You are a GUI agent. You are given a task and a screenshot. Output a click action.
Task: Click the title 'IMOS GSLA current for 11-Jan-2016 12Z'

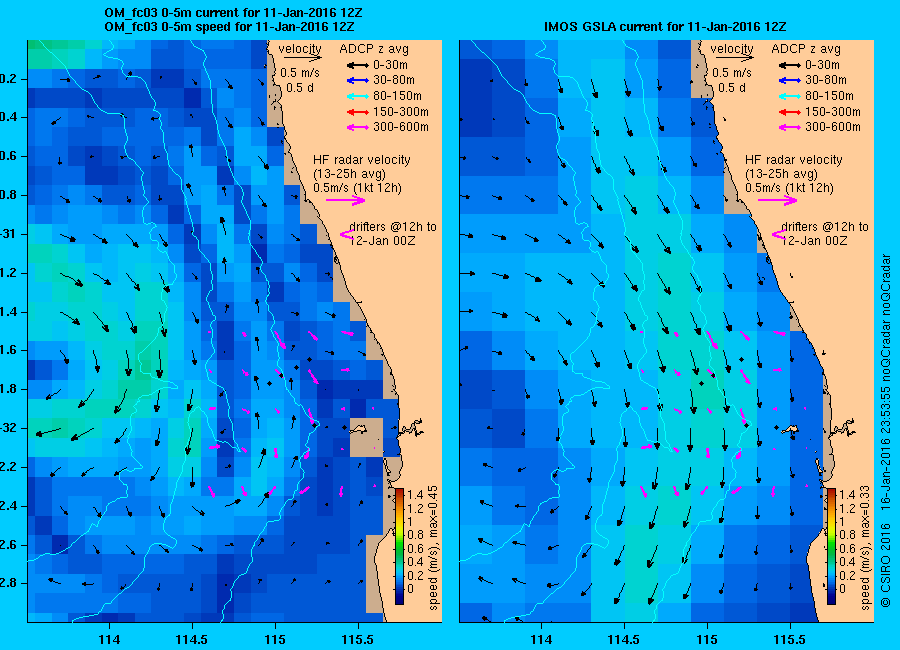tap(665, 27)
